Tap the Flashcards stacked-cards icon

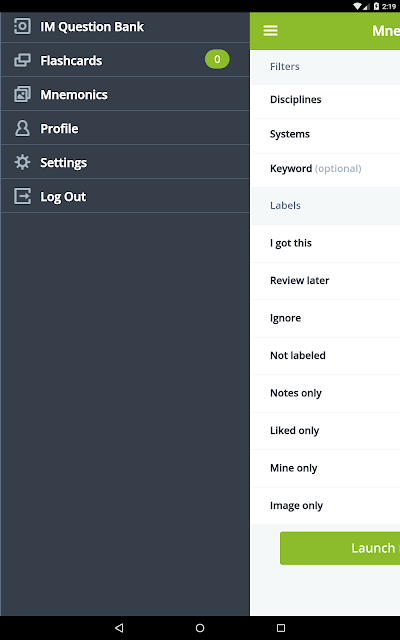22,60
